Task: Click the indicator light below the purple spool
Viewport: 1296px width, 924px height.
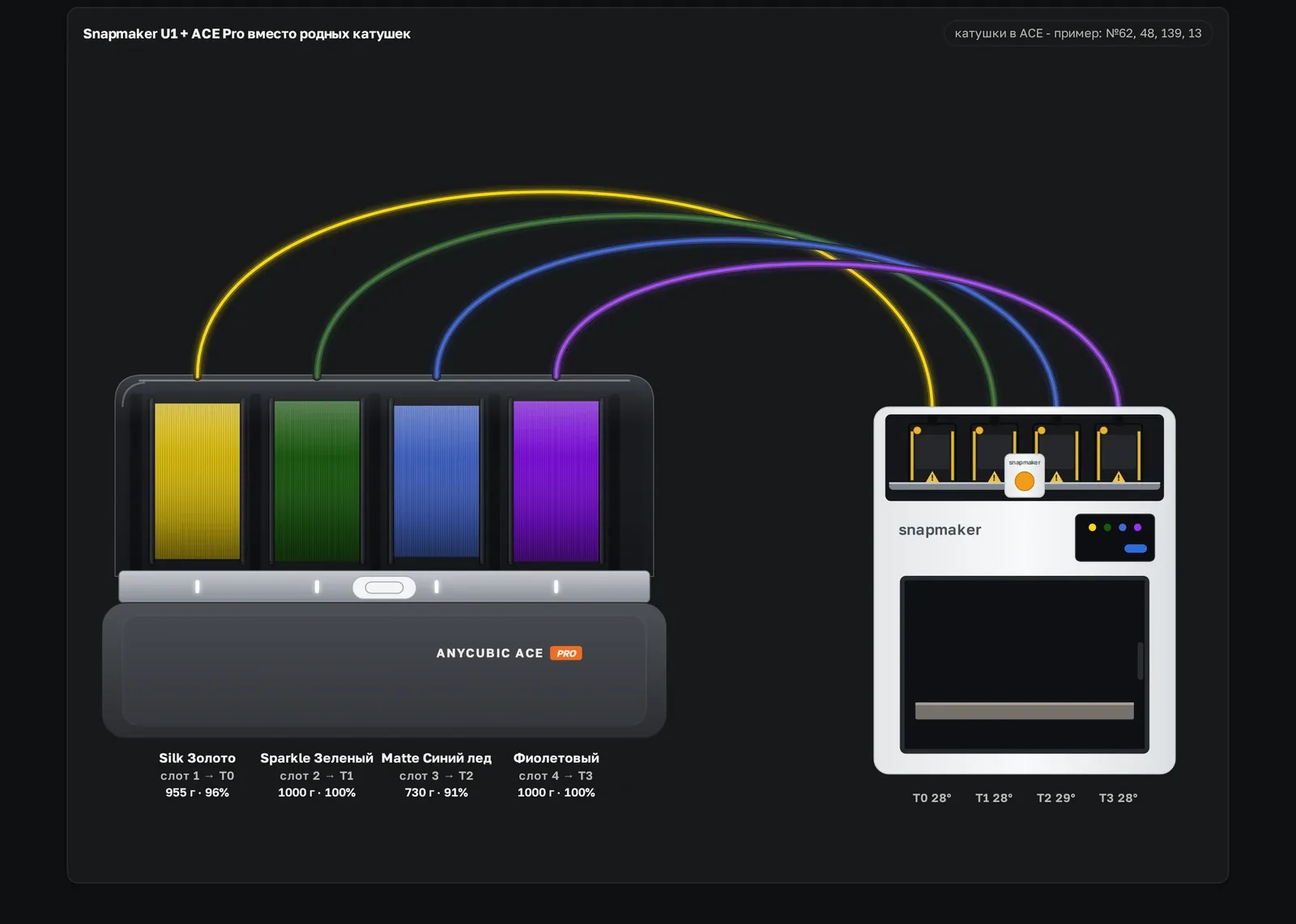Action: tap(556, 586)
